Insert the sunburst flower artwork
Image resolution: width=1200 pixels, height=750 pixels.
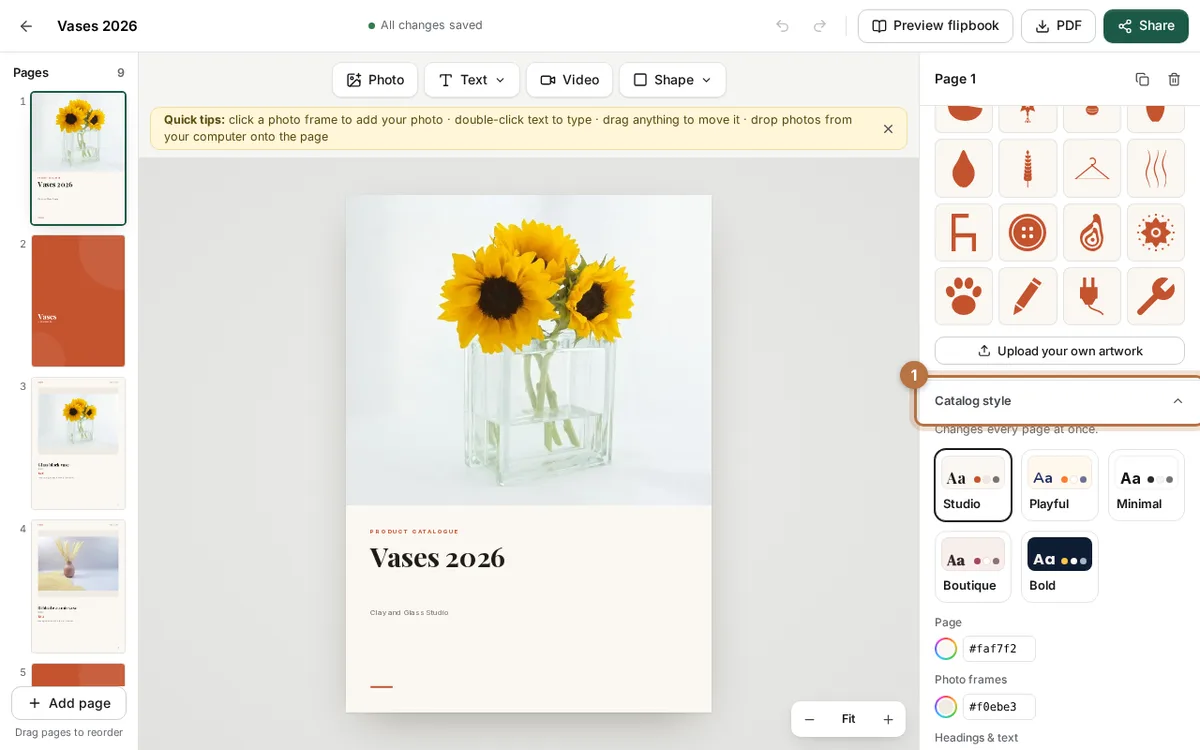click(1156, 232)
